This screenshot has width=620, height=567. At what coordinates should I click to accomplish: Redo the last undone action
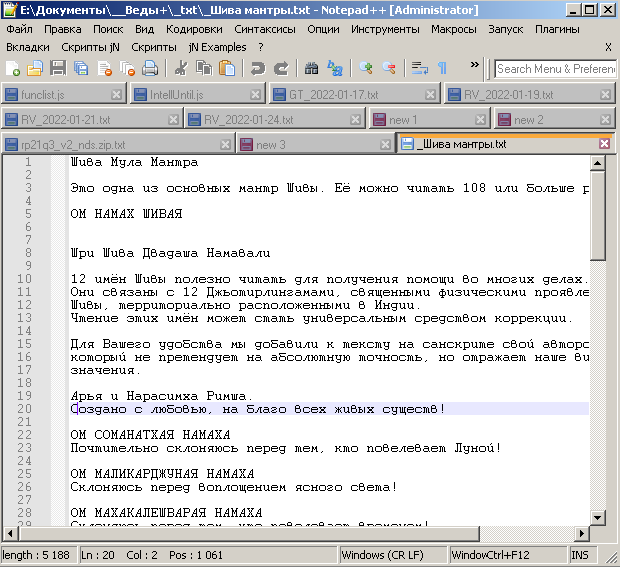pyautogui.click(x=281, y=68)
